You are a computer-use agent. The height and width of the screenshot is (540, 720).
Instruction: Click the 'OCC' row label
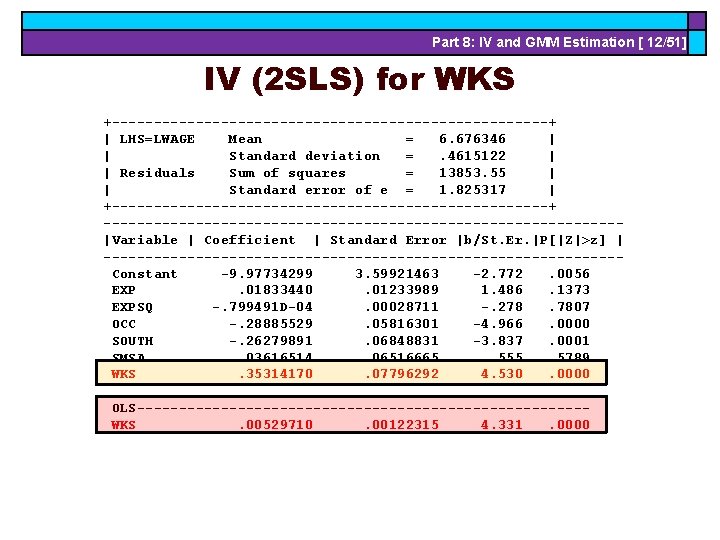coord(124,324)
